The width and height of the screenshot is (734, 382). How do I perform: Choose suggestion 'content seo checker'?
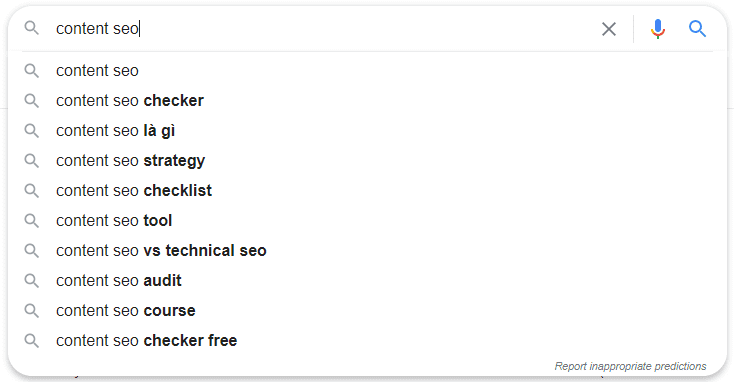point(367,101)
